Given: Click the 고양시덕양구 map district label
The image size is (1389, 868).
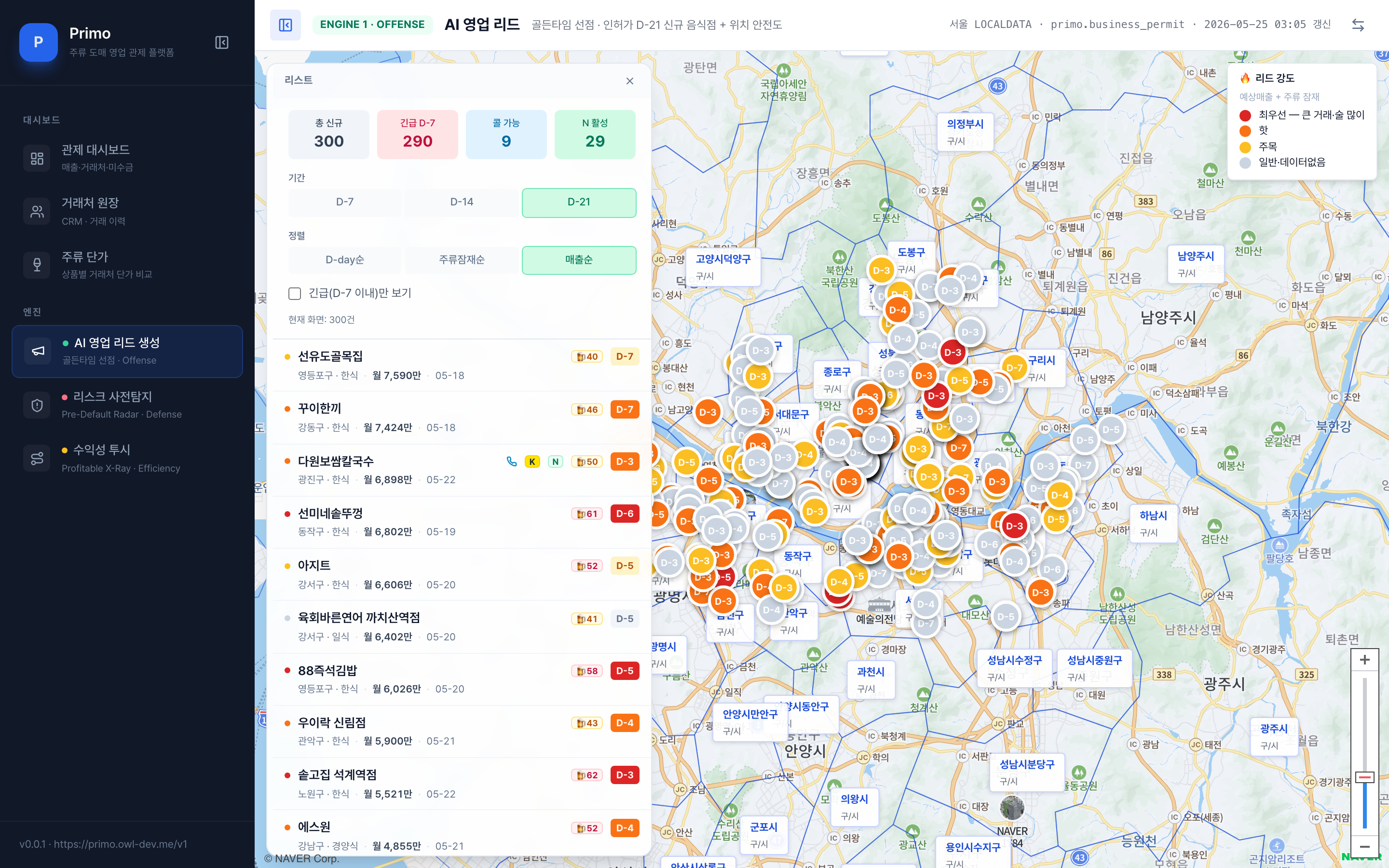Looking at the screenshot, I should pos(723,267).
